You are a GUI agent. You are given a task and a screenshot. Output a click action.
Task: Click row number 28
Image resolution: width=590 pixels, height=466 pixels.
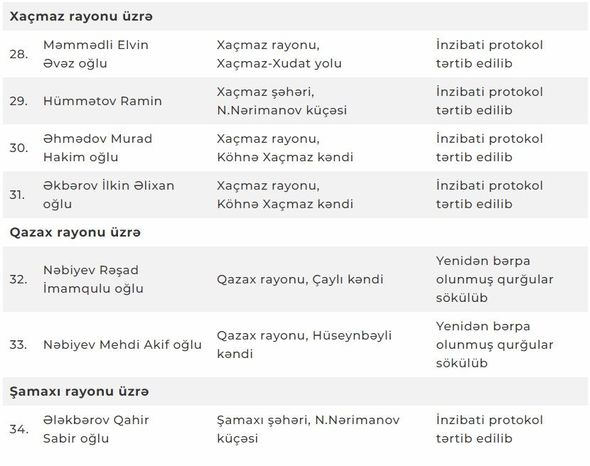(x=19, y=54)
